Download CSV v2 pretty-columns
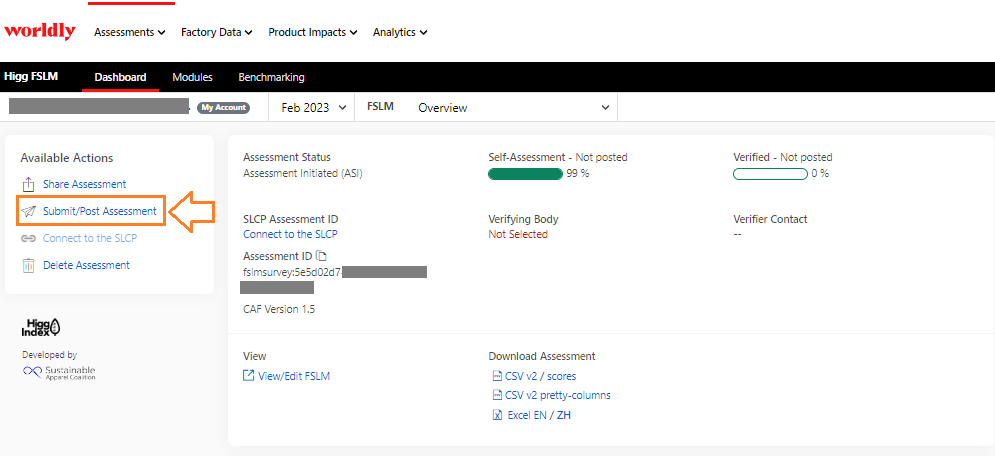 tap(558, 395)
